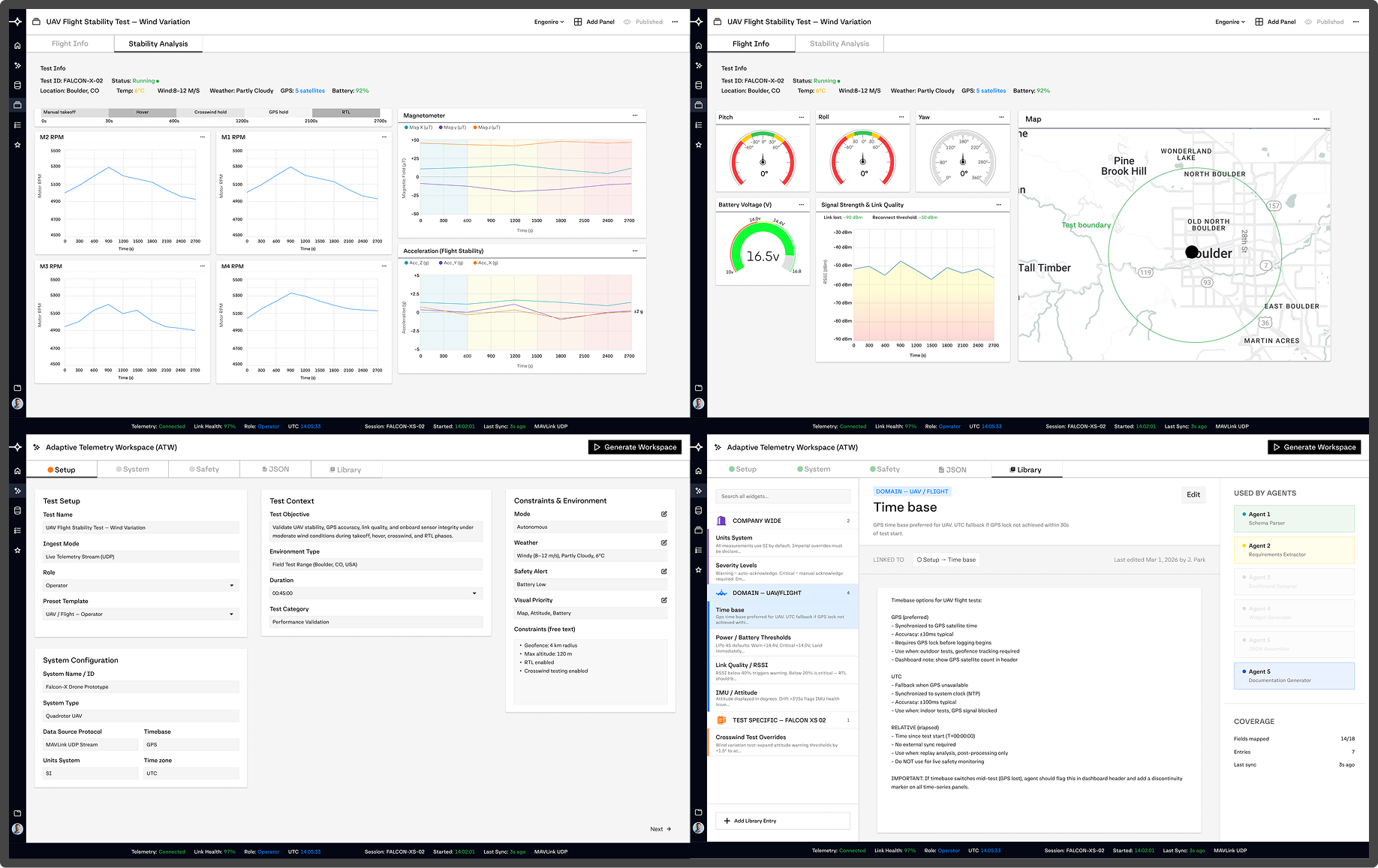Select Agent 5 Documentation Generator card

1294,676
